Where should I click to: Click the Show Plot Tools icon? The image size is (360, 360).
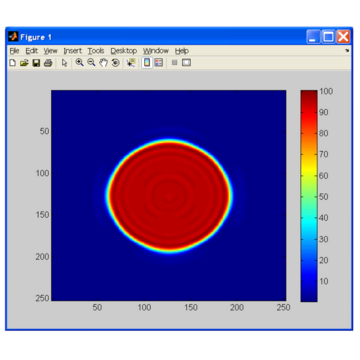(x=187, y=62)
